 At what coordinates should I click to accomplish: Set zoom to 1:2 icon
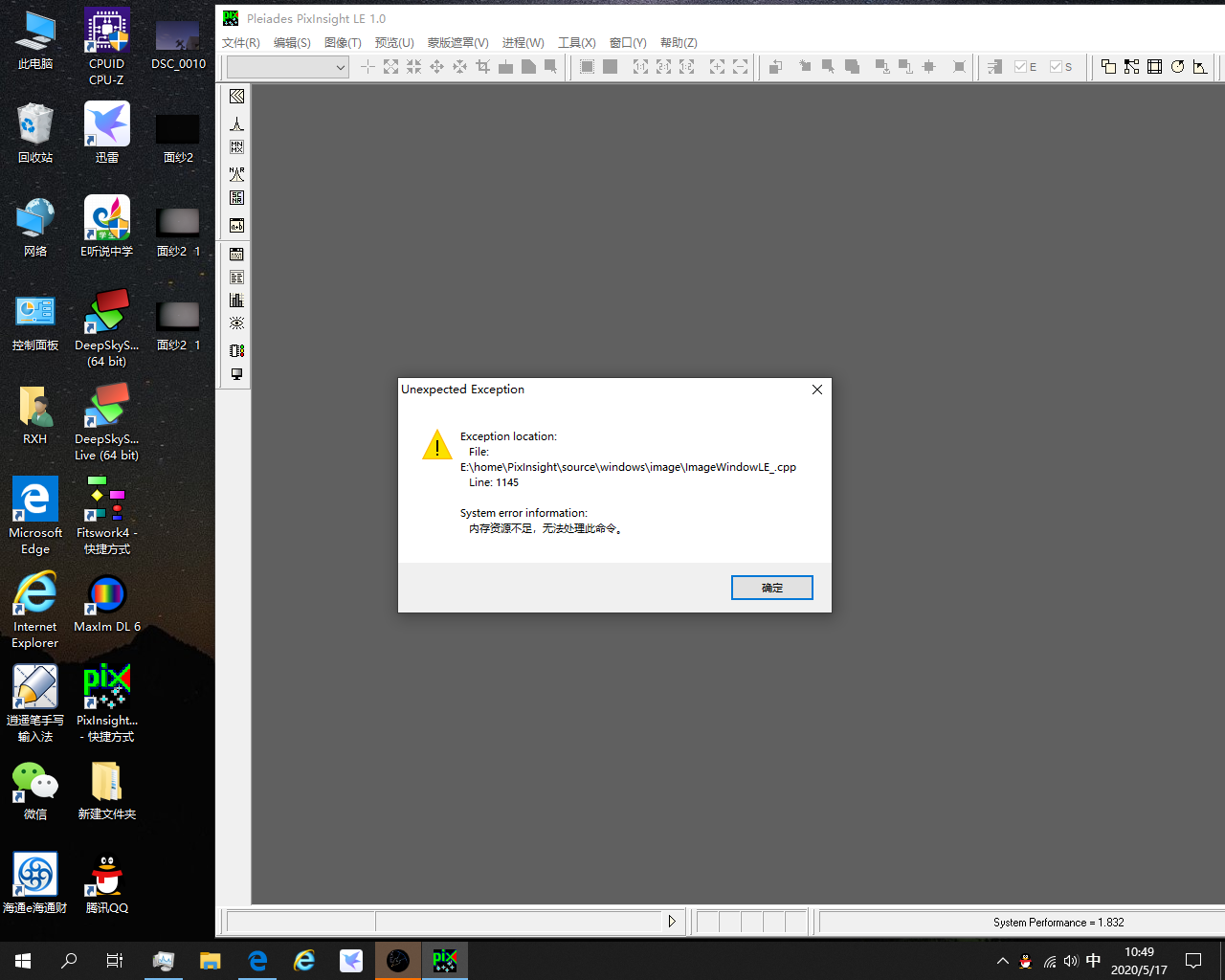(686, 67)
